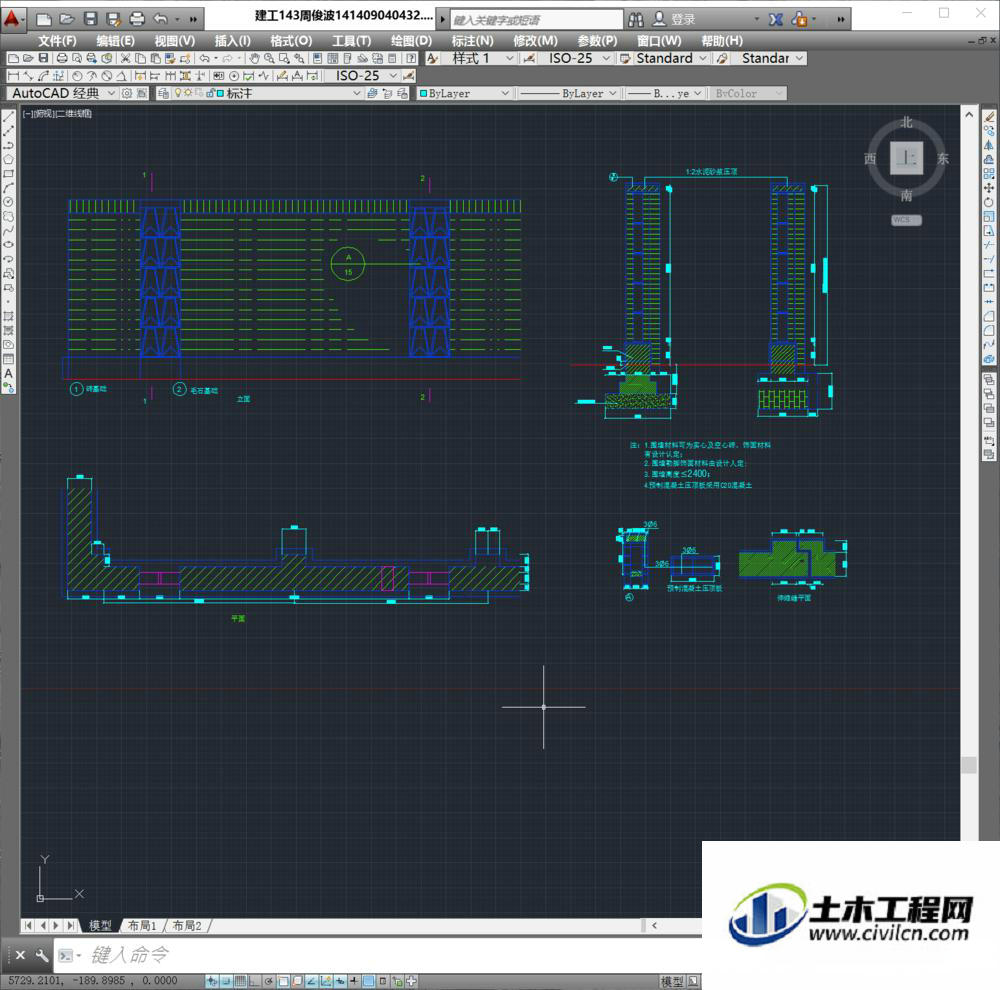Select the Angular dimension tool
Image resolution: width=1000 pixels, height=990 pixels.
coord(121,76)
